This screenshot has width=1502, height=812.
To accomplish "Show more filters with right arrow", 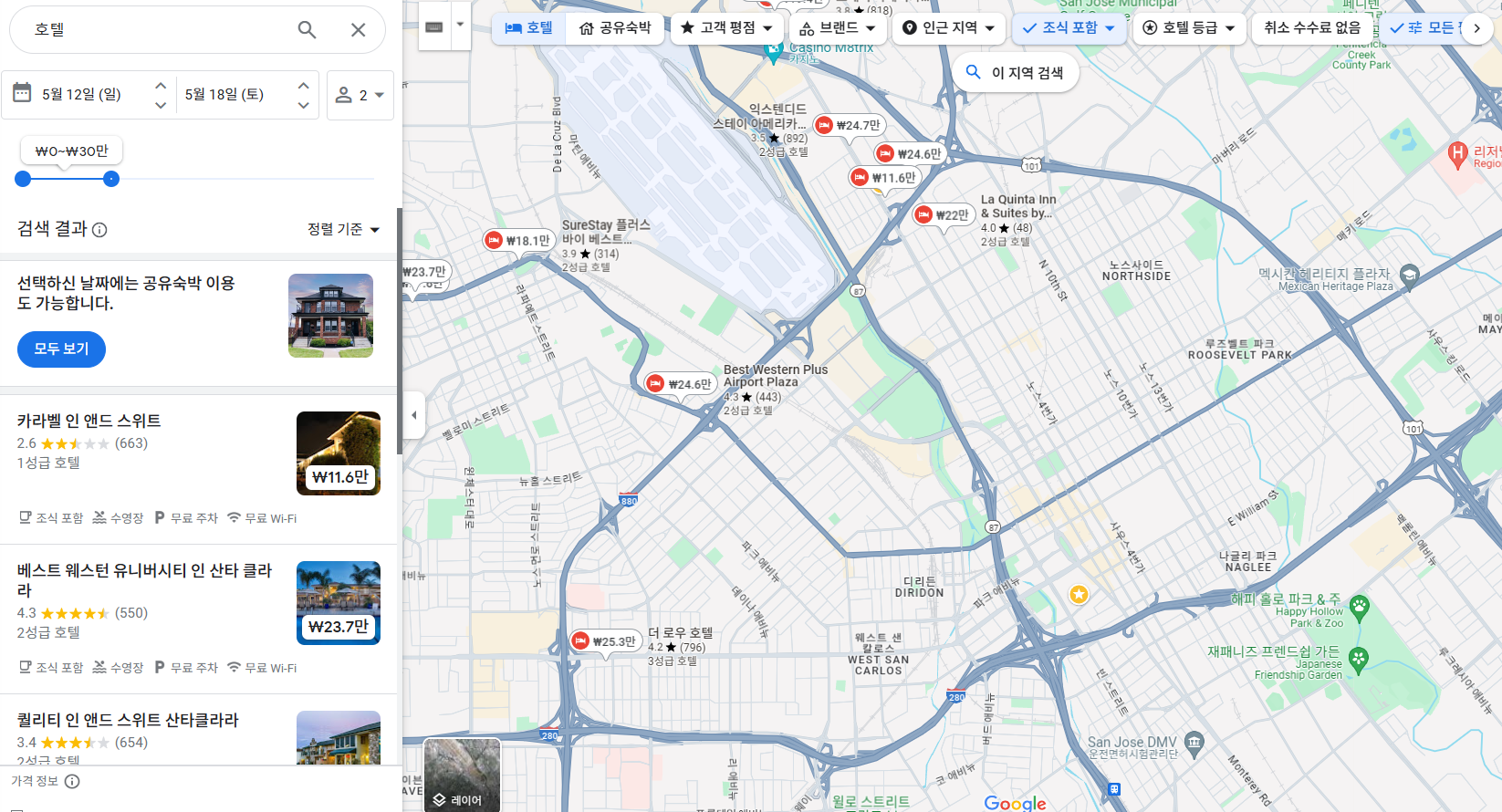I will click(x=1476, y=28).
